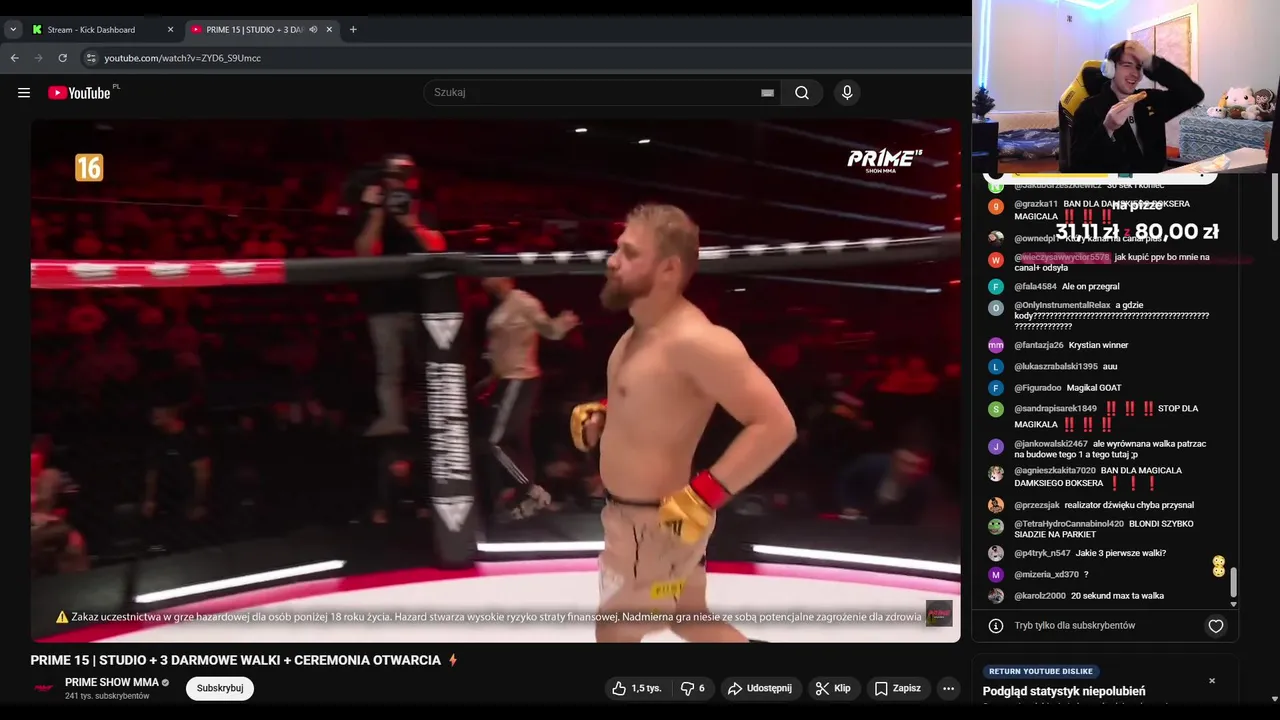Click the streamer webcam overlay
Viewport: 1280px width, 720px height.
1126,87
